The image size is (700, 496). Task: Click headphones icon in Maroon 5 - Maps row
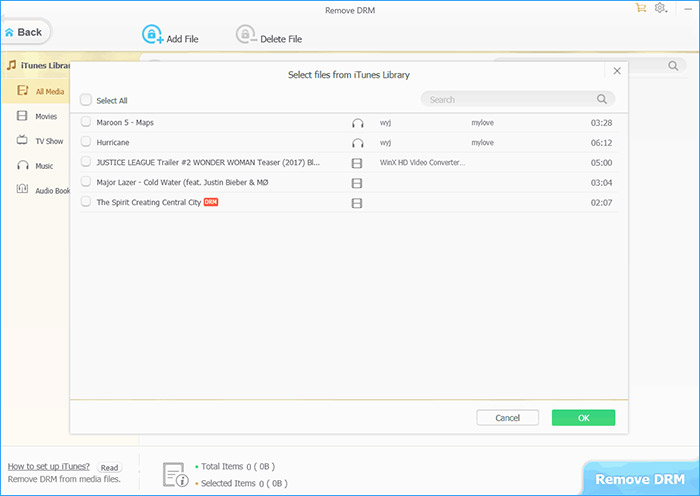click(x=358, y=123)
